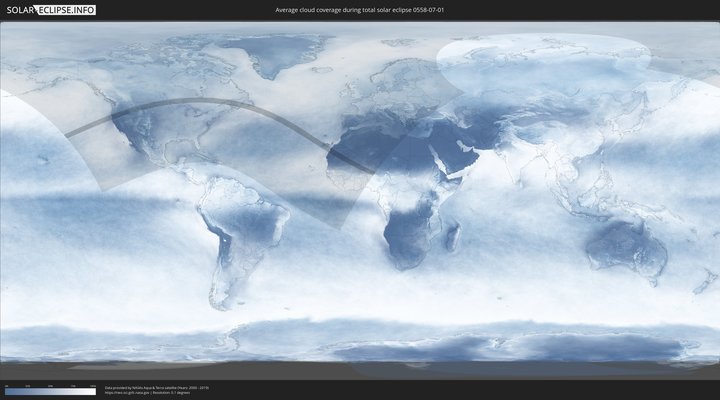
Task: Click the 'Data provided by NASA's Aqua & Terra satellite' credit
Action: tap(157, 388)
